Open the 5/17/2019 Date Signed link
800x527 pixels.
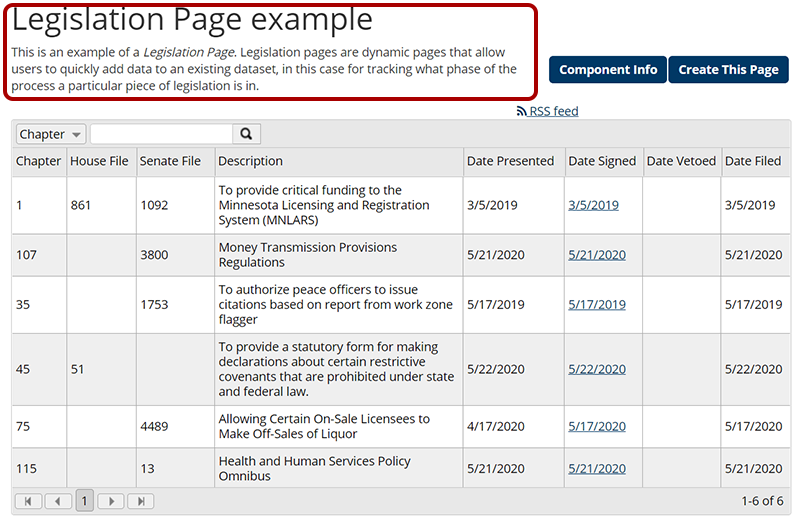(597, 305)
